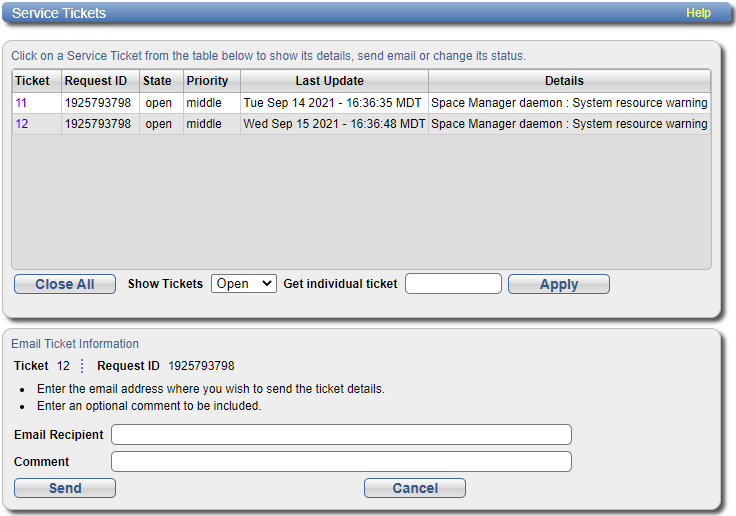Click the Ticket column header
Viewport: 736px width, 516px height.
32,81
